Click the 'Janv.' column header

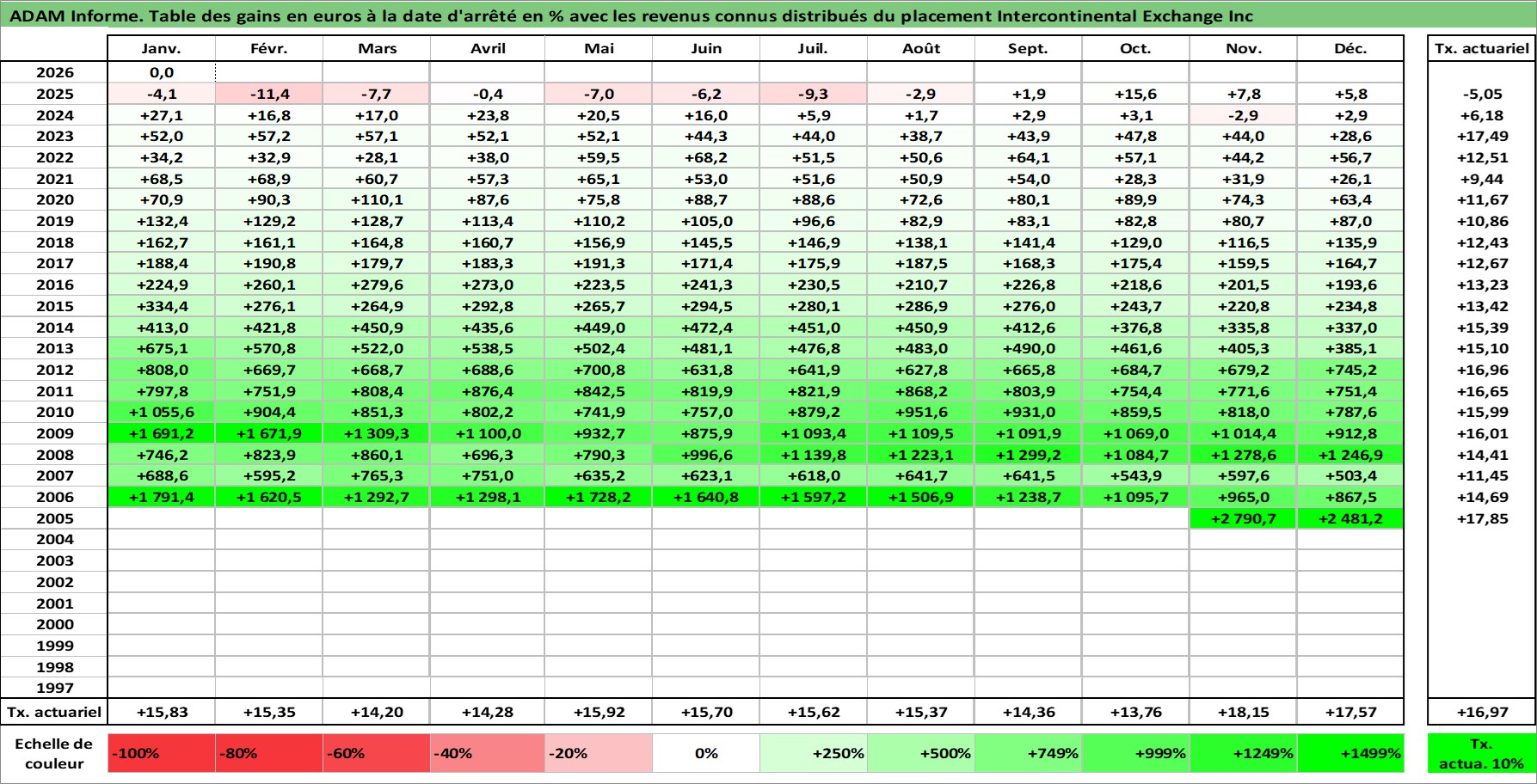pos(162,48)
